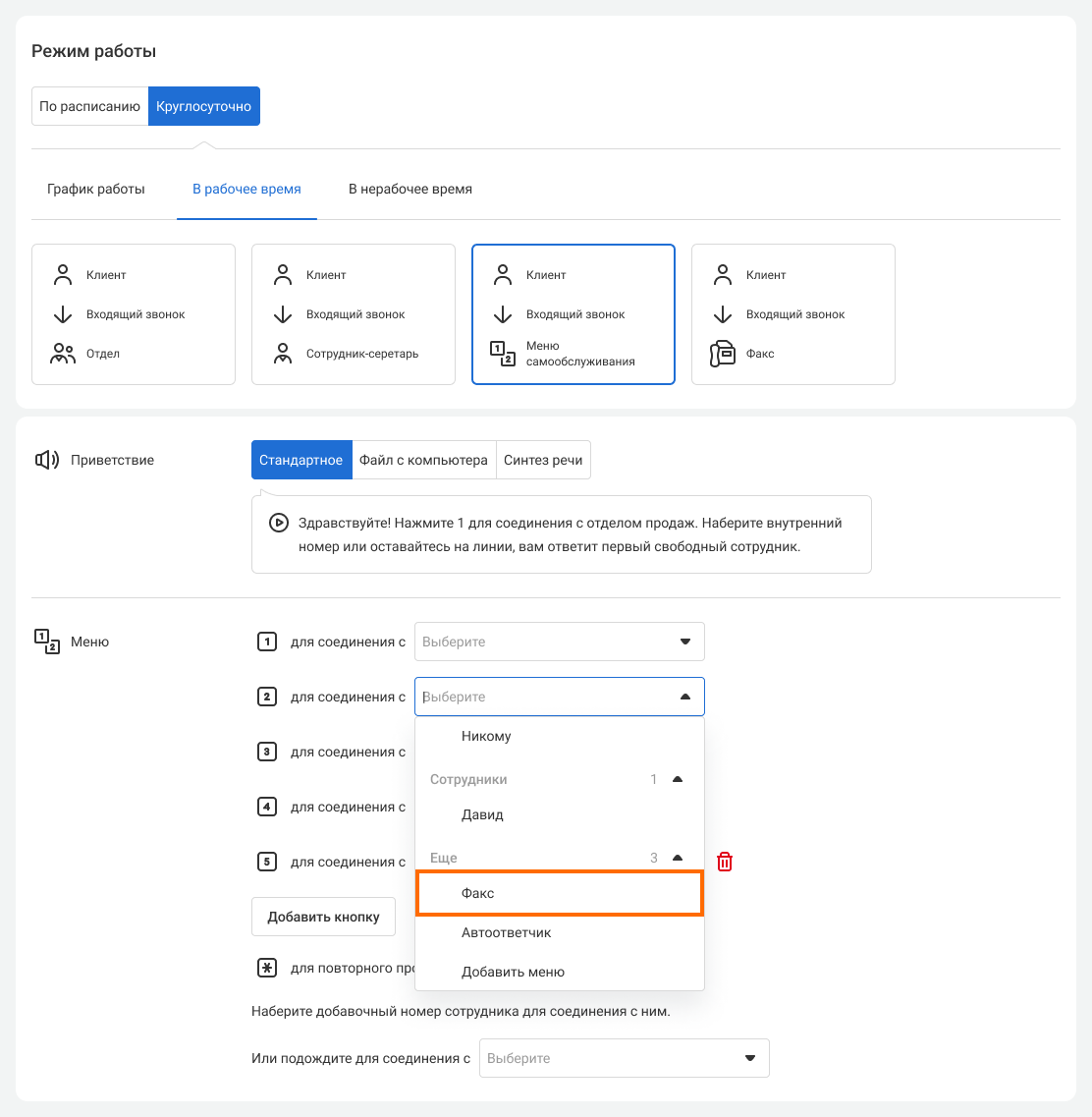Switch to В нерабочее время tab

tap(410, 189)
